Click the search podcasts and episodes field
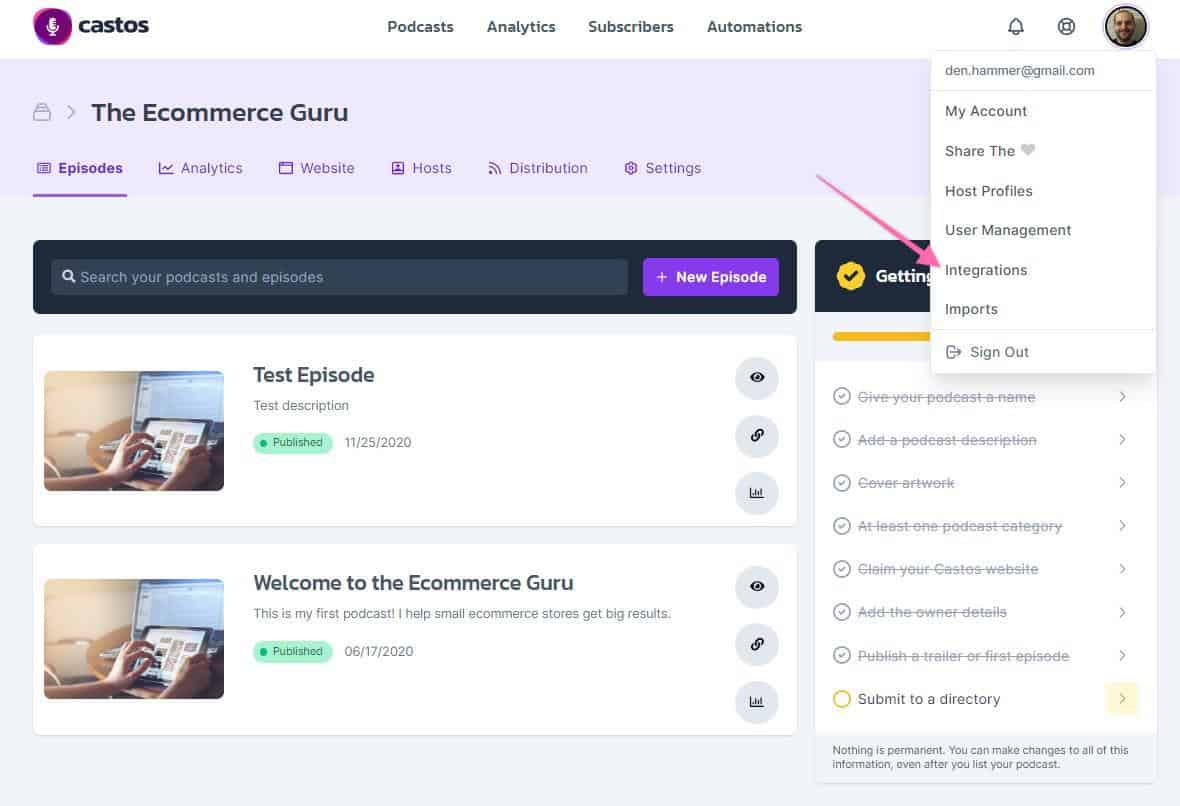The image size is (1180, 806). [x=339, y=277]
